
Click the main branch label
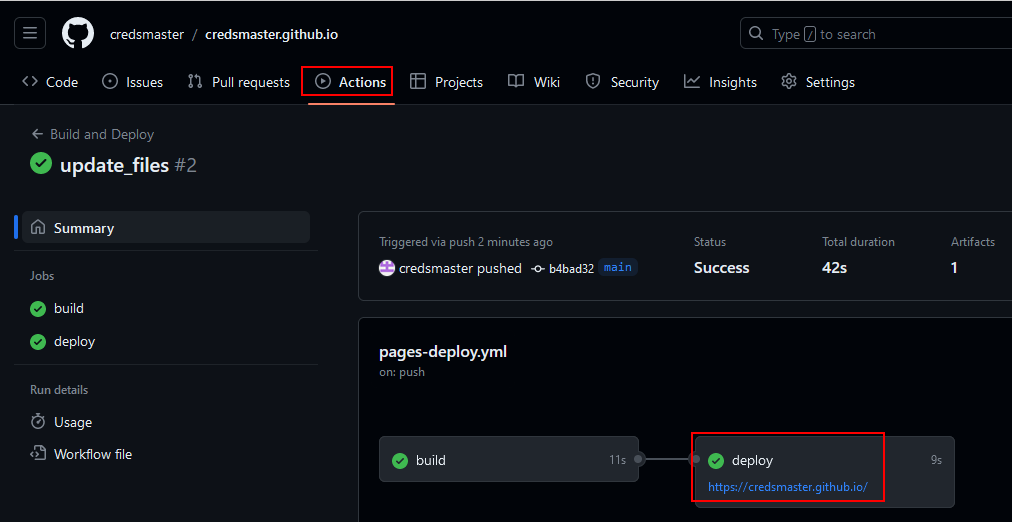tap(618, 267)
